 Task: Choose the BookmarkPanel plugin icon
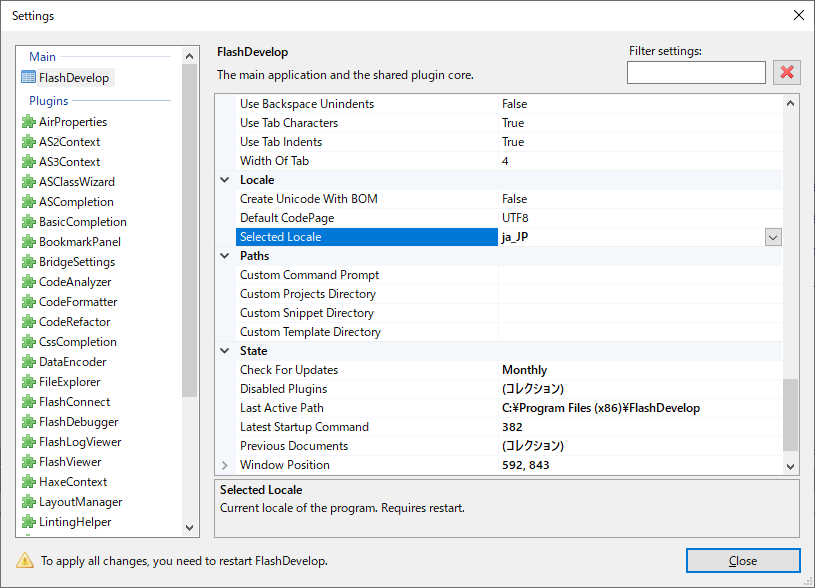coord(28,242)
